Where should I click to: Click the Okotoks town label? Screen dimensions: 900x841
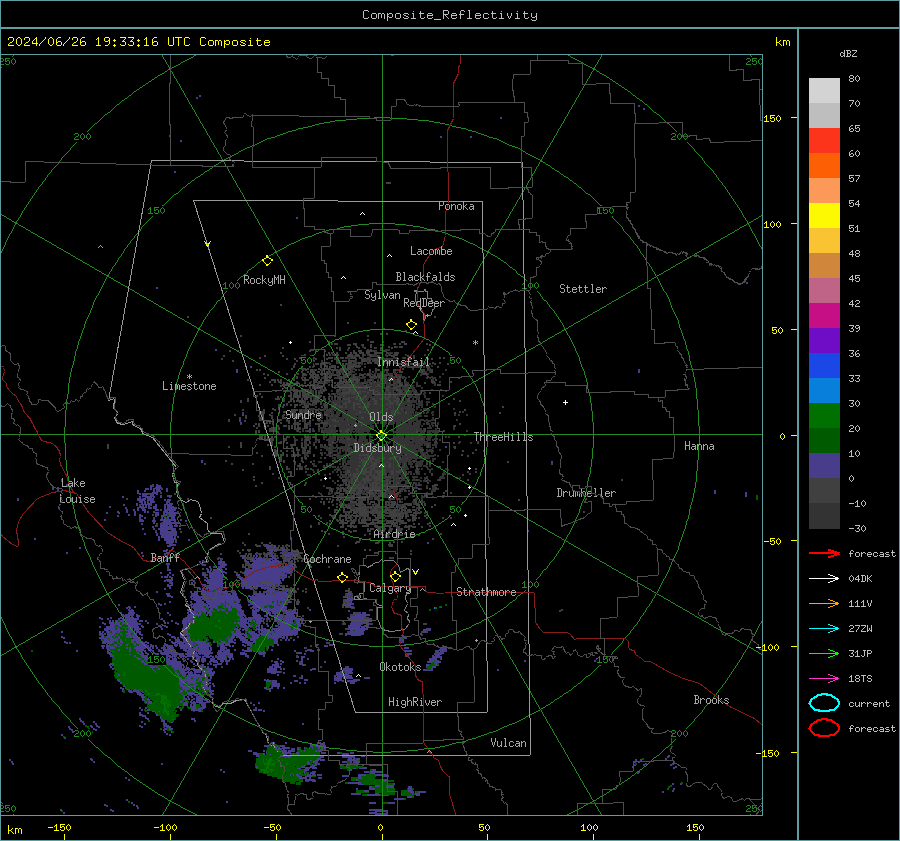click(x=400, y=667)
